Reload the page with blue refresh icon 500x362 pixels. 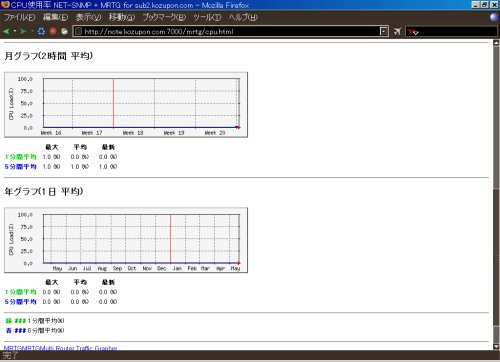tap(41, 31)
